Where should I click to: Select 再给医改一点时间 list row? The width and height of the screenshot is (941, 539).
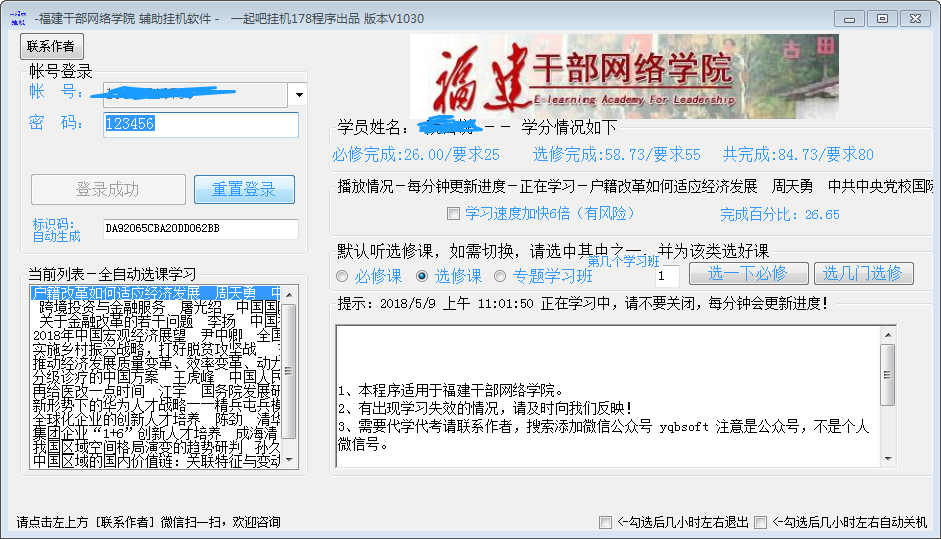pyautogui.click(x=155, y=391)
